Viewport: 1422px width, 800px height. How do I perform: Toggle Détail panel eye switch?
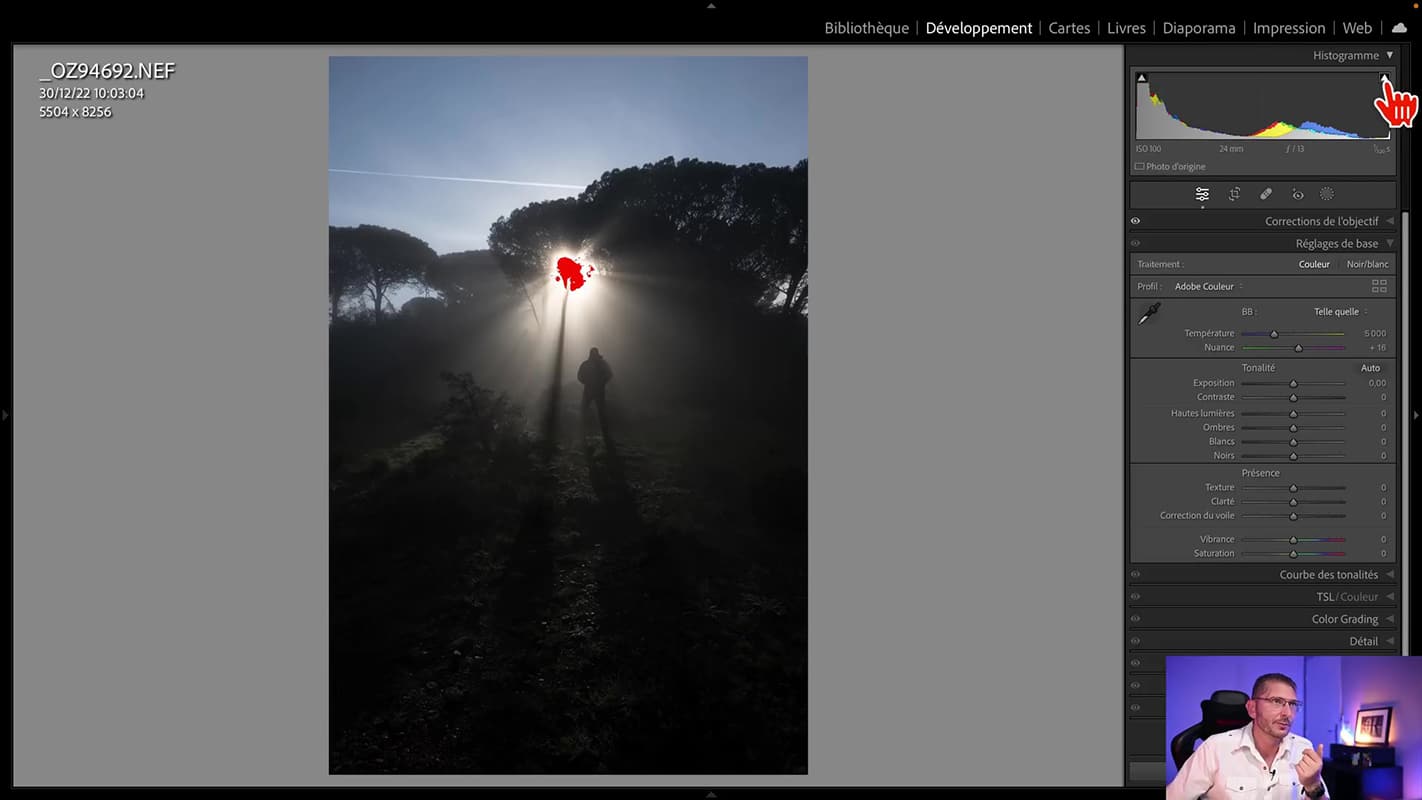pyautogui.click(x=1135, y=641)
